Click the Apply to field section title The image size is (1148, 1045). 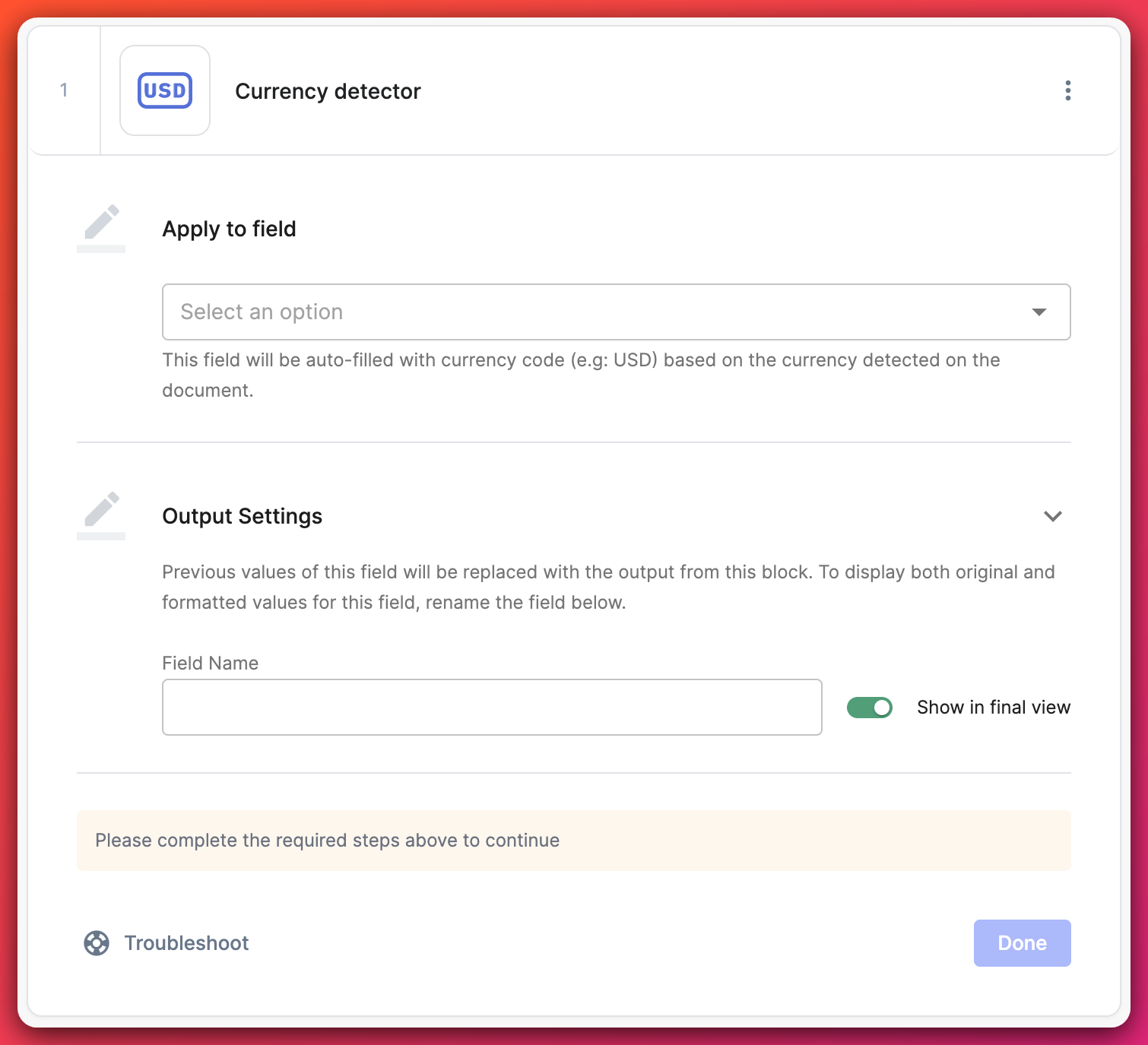point(229,229)
